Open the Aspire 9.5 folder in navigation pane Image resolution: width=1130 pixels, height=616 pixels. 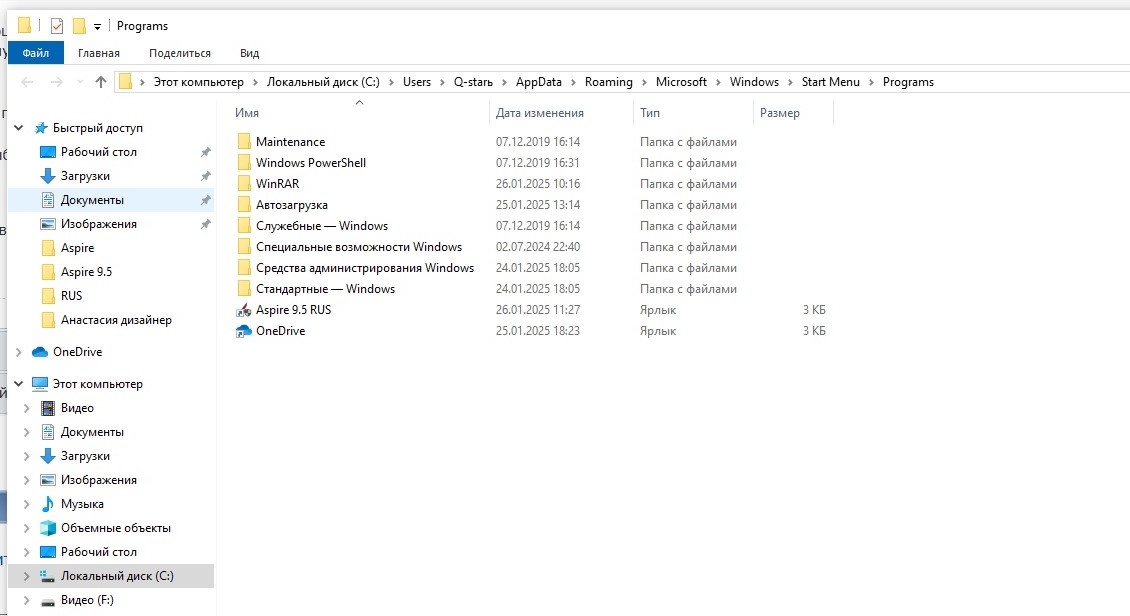tap(86, 272)
